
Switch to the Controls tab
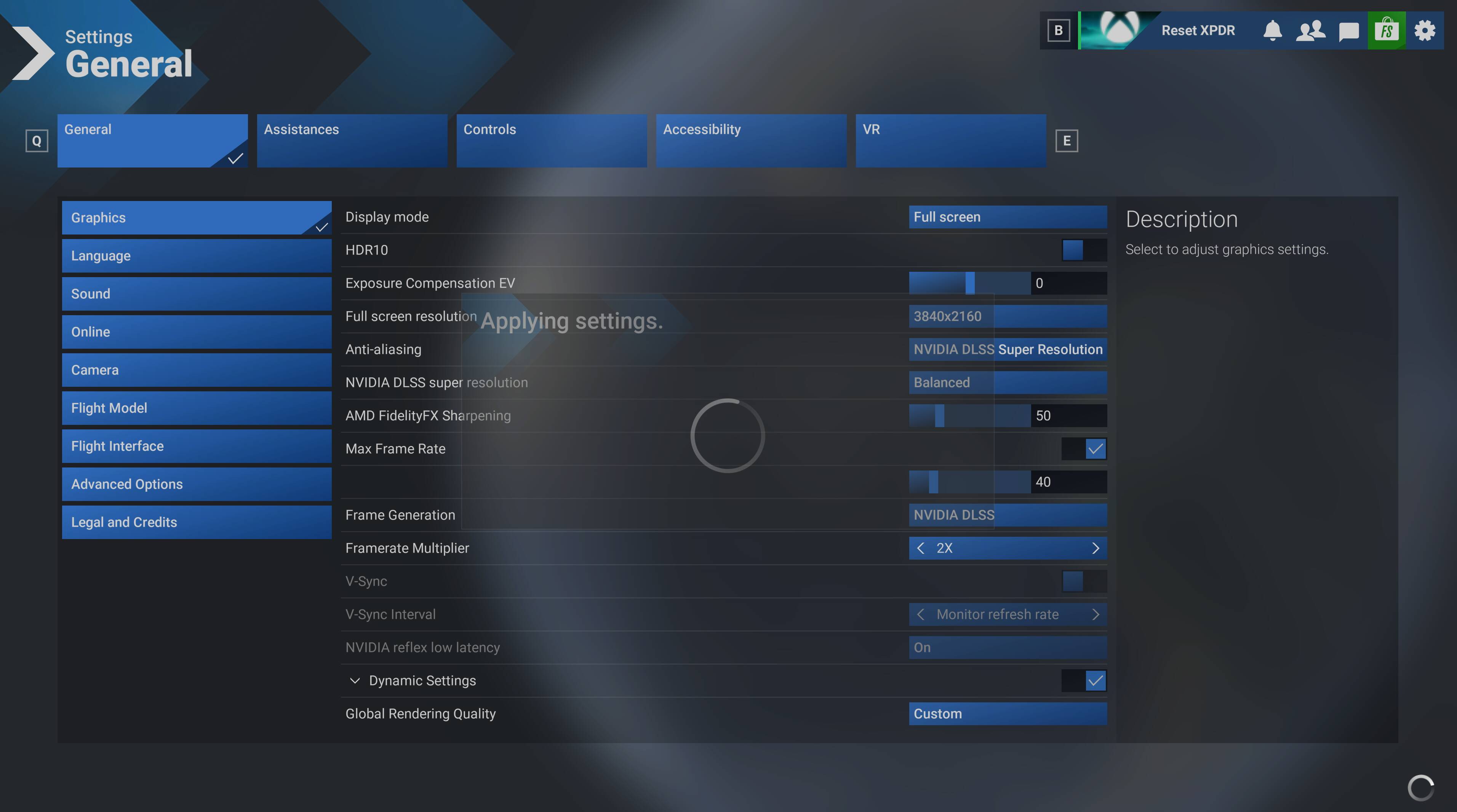[x=552, y=141]
